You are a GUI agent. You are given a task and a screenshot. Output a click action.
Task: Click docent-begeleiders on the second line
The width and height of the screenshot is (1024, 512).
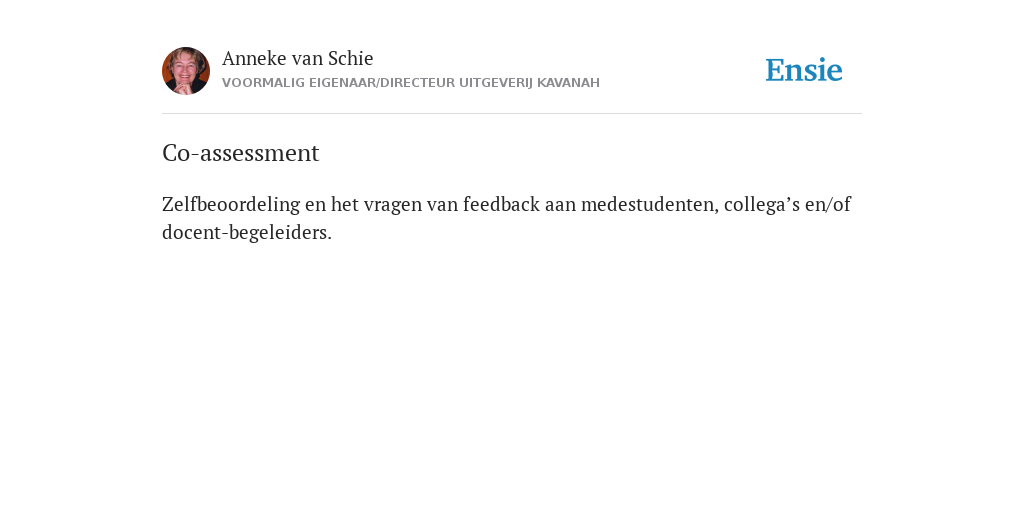(247, 232)
